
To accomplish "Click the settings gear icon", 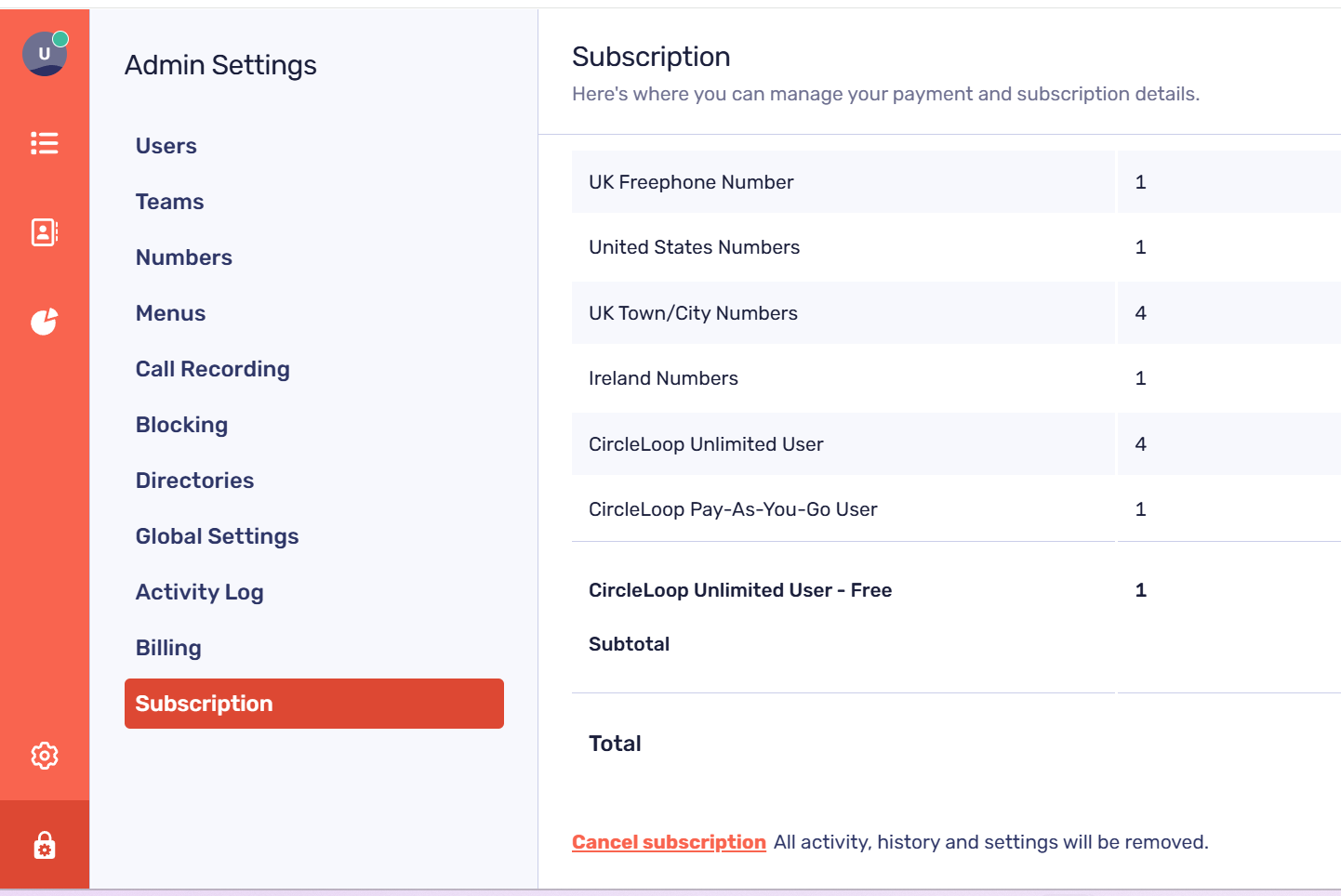I will pos(45,756).
